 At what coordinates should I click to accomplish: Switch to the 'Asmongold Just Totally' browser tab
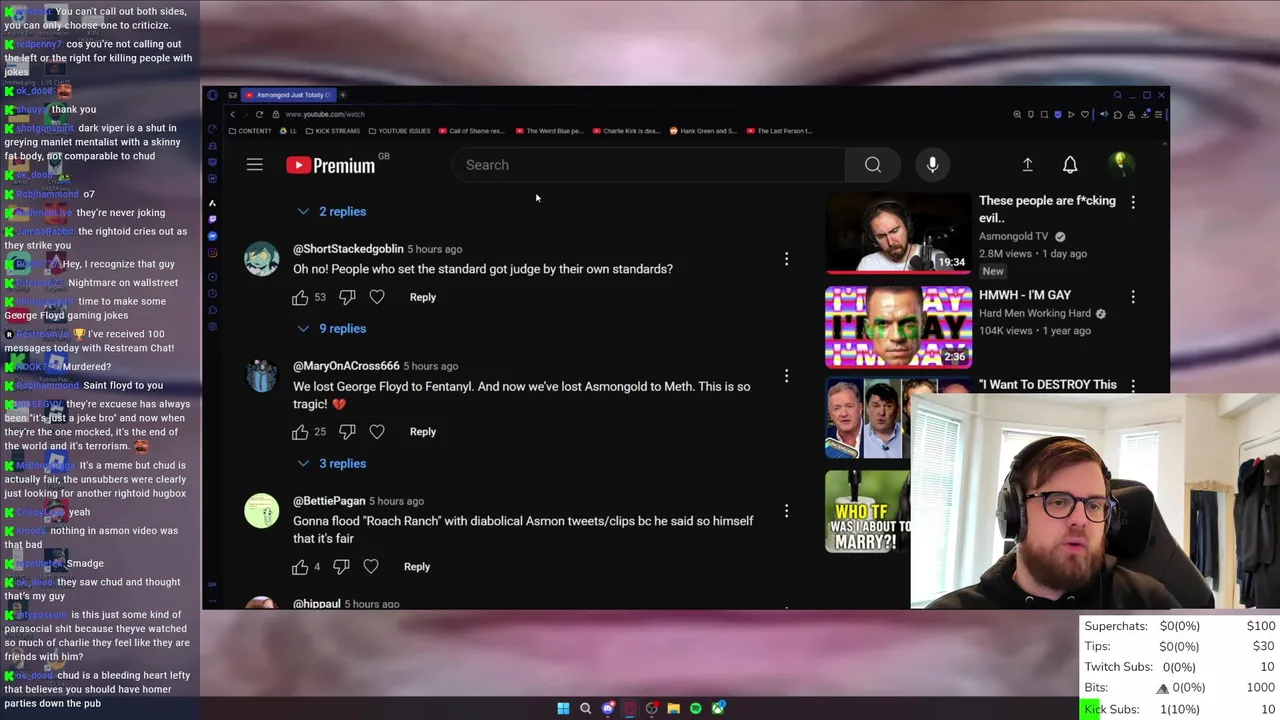click(287, 95)
